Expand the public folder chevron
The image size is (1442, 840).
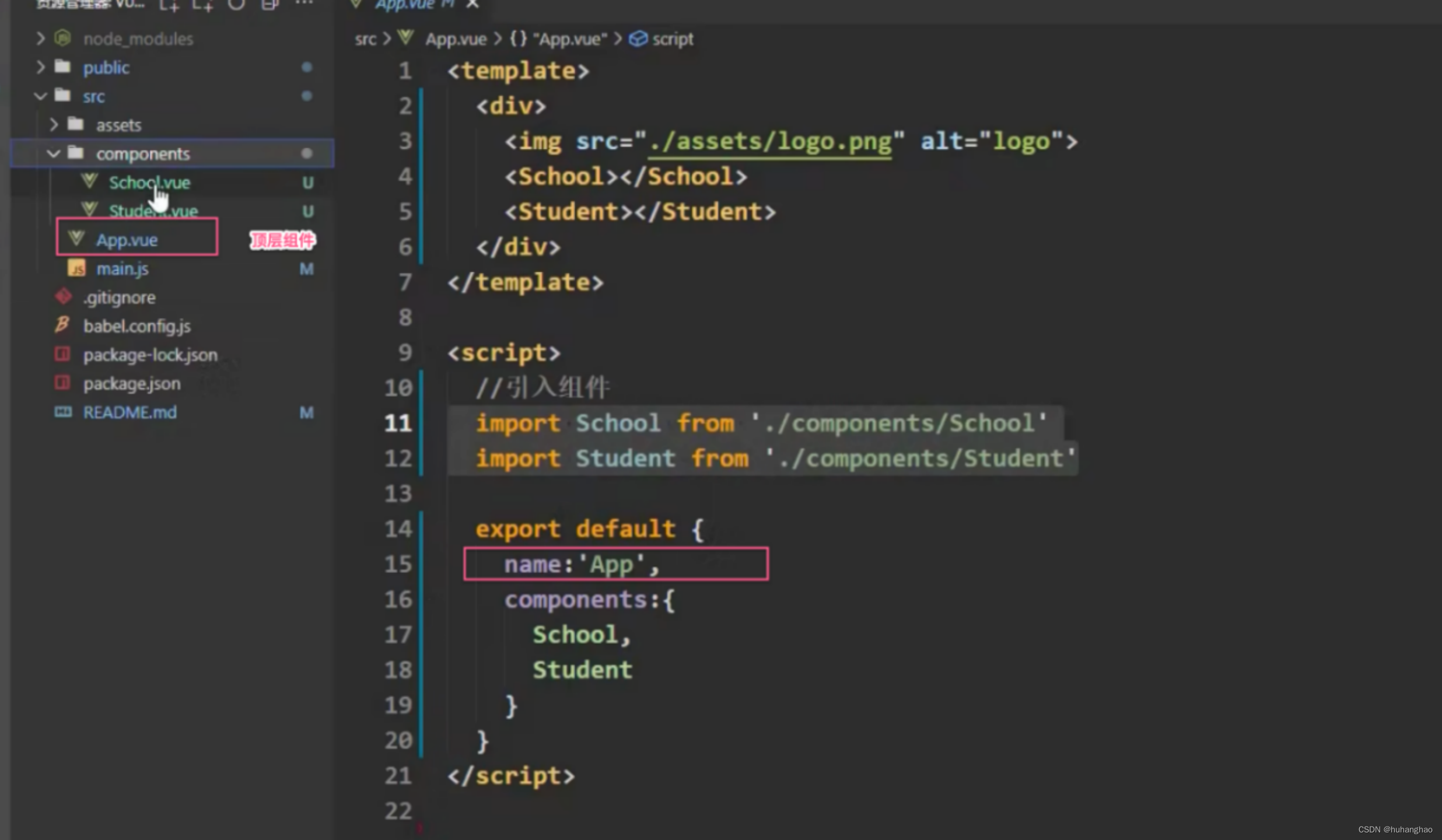pyautogui.click(x=40, y=67)
